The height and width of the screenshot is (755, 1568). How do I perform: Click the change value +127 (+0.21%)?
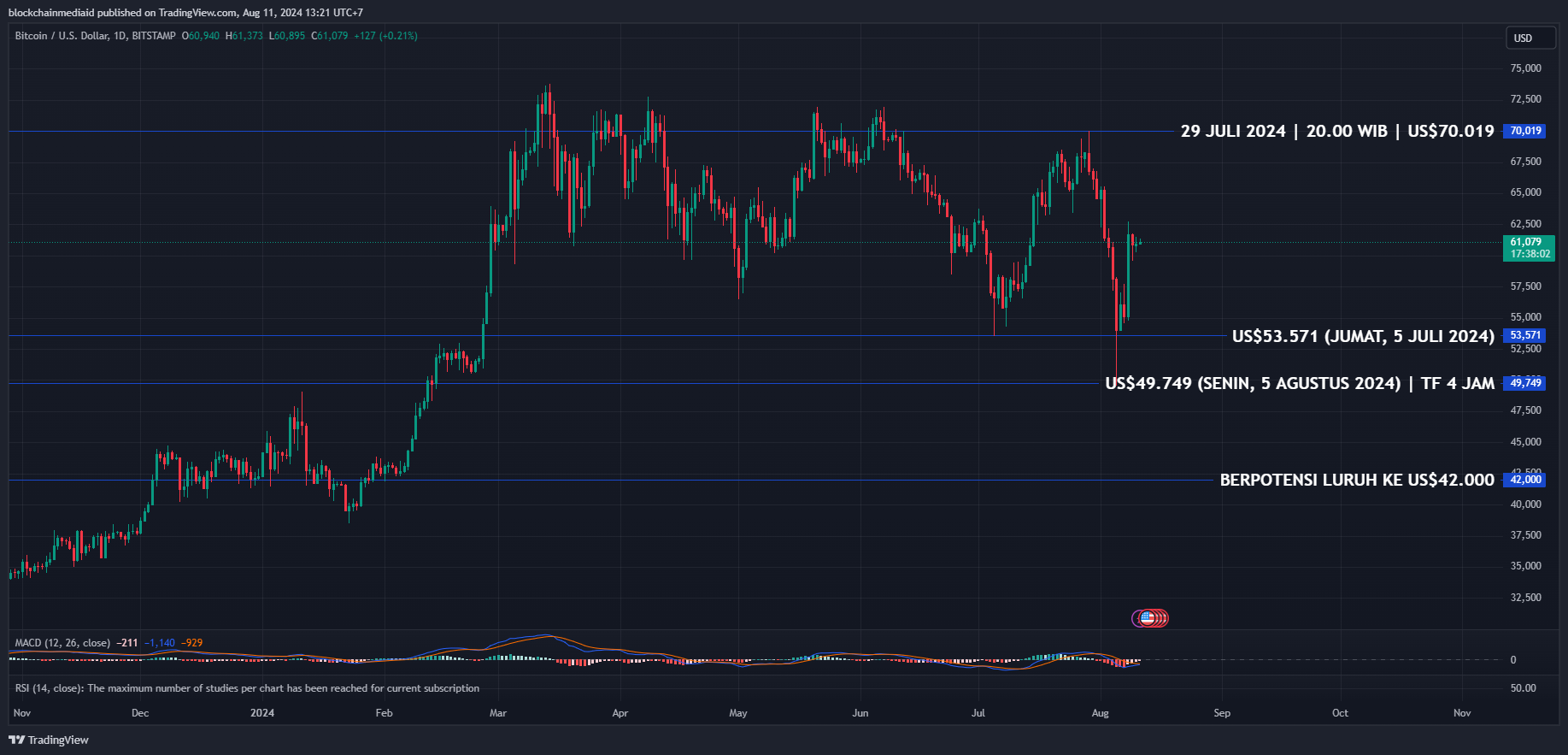[x=386, y=36]
